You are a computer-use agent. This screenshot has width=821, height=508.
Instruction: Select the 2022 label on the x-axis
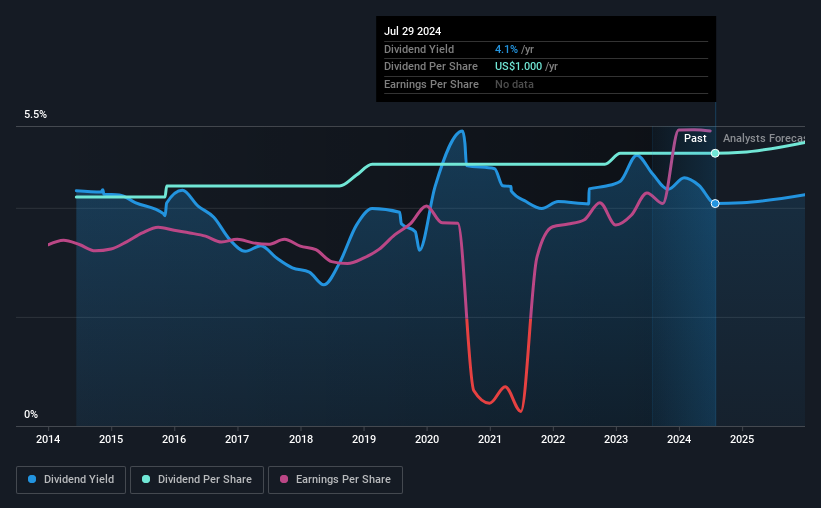(553, 439)
